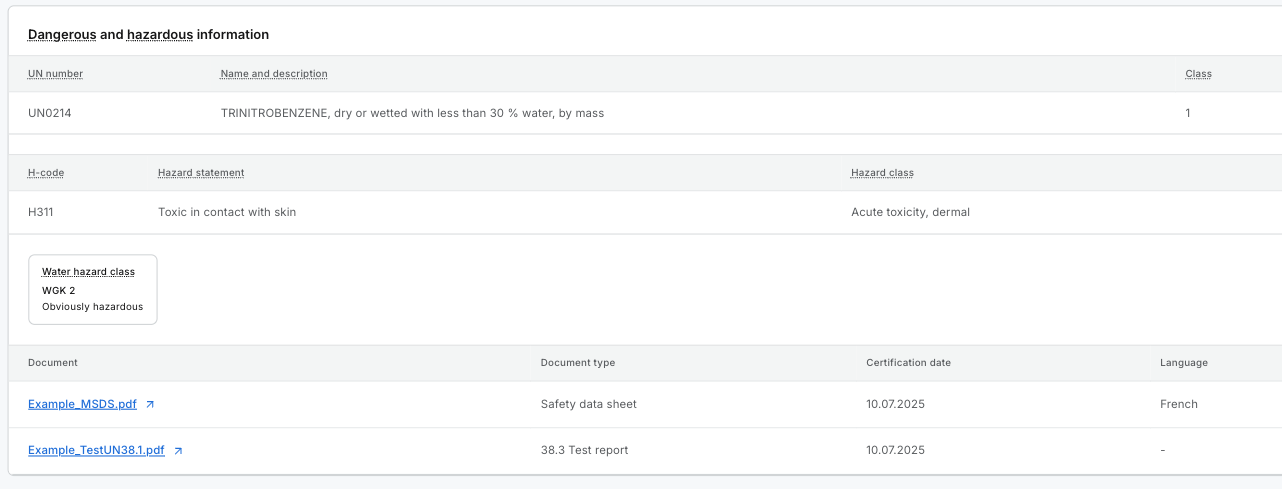This screenshot has width=1282, height=489.
Task: Click the H-code column header
Action: (46, 173)
